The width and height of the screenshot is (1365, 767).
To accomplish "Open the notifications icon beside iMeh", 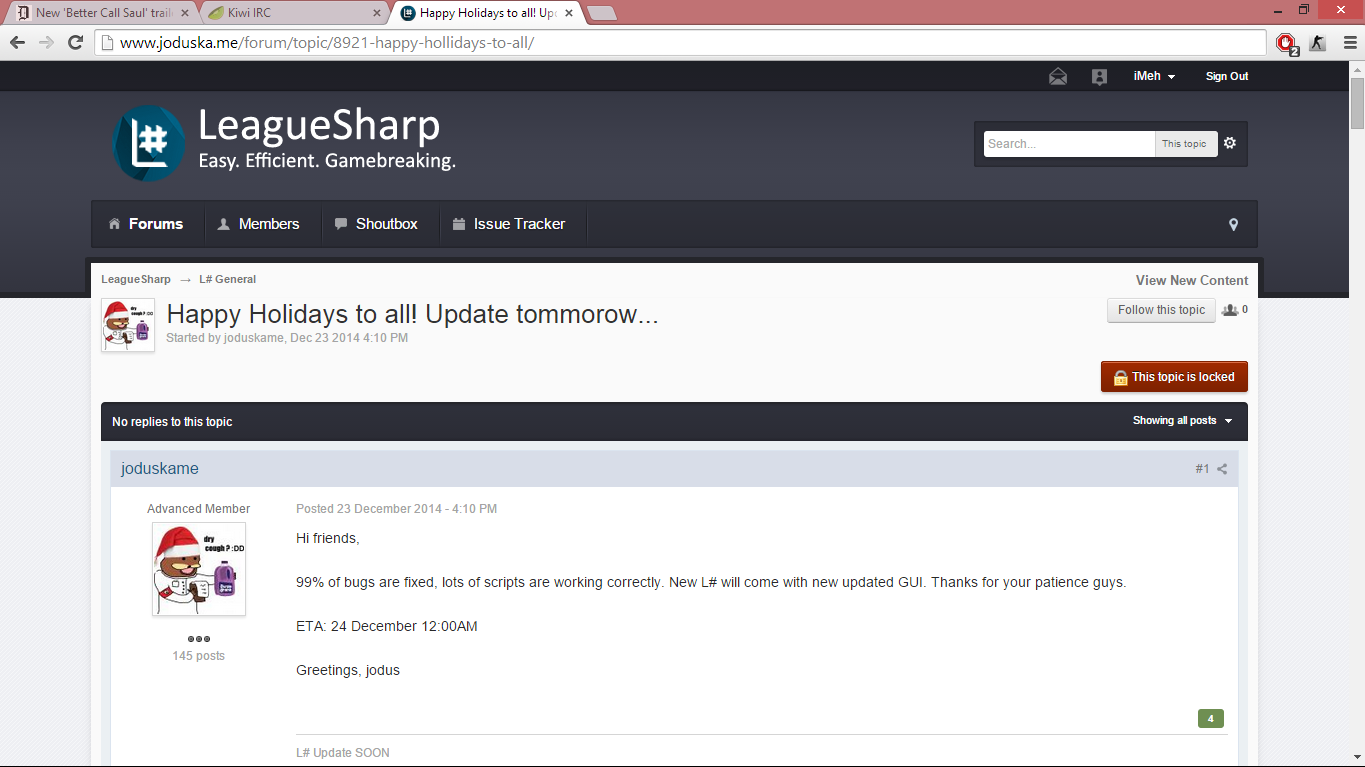I will 1100,77.
